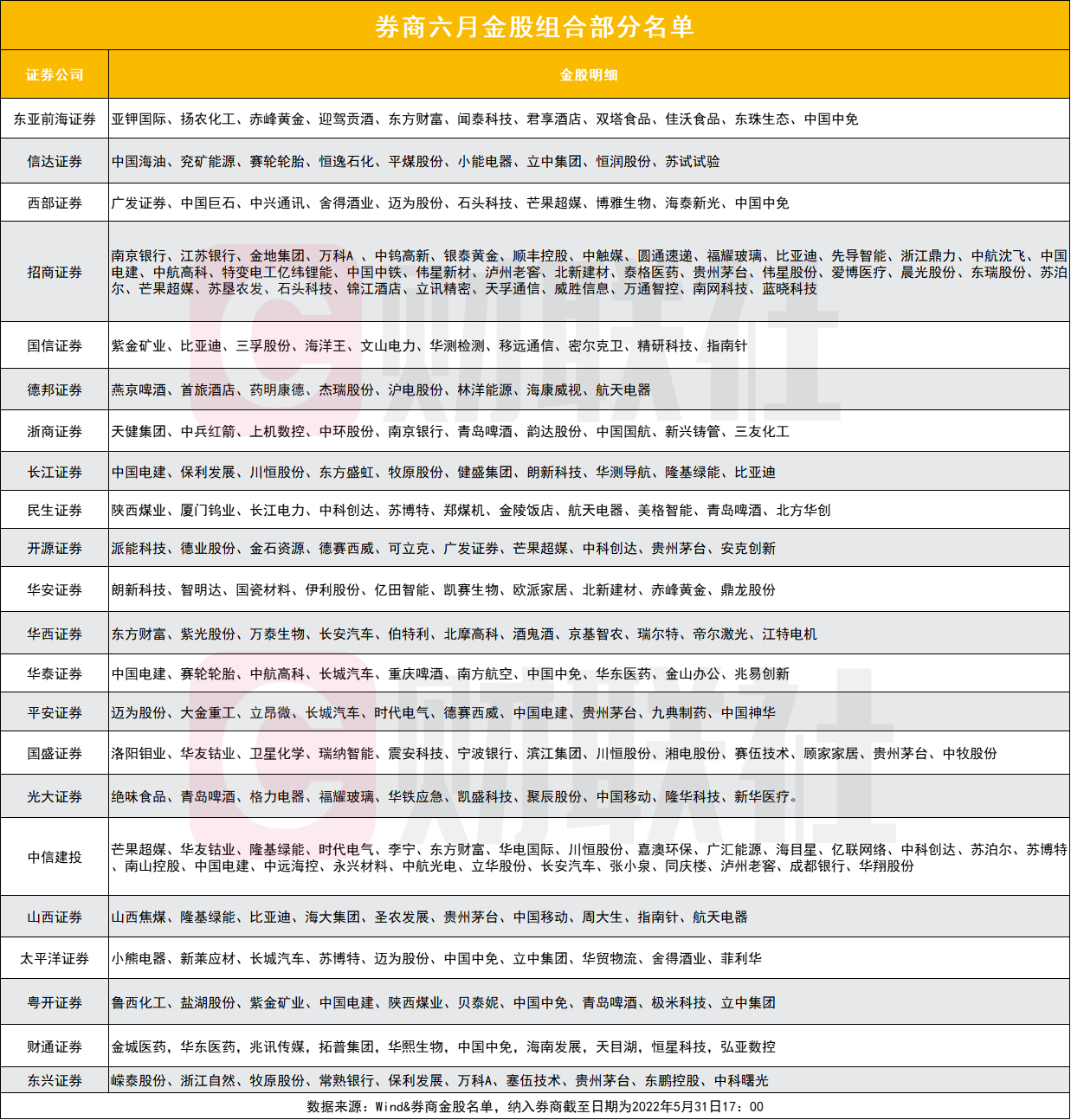Select the 开源证券 row label
1071x1120 pixels.
[x=55, y=549]
